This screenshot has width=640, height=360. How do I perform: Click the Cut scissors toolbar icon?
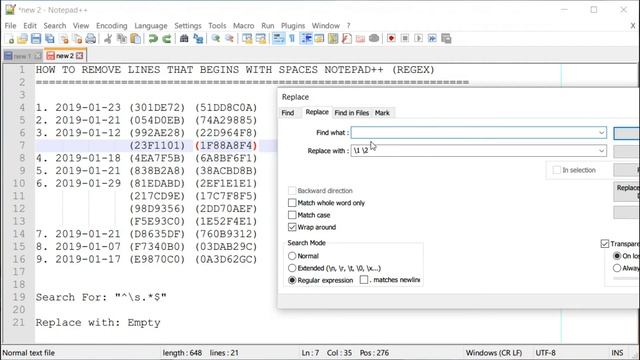coord(108,39)
